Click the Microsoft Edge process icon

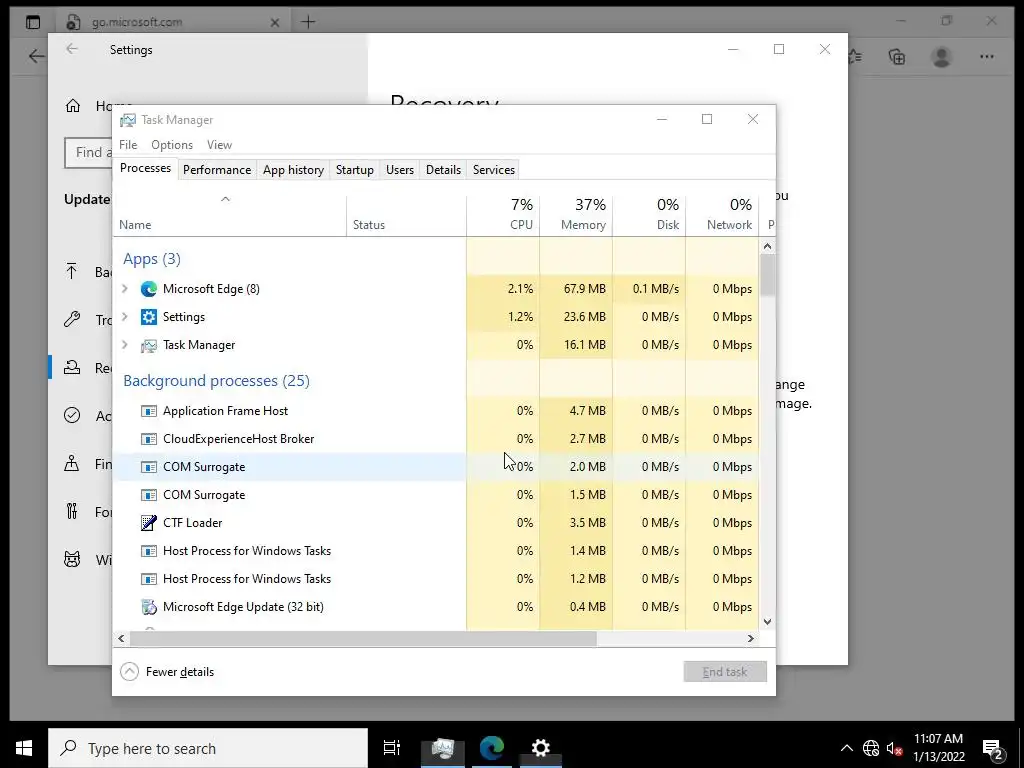(x=149, y=289)
